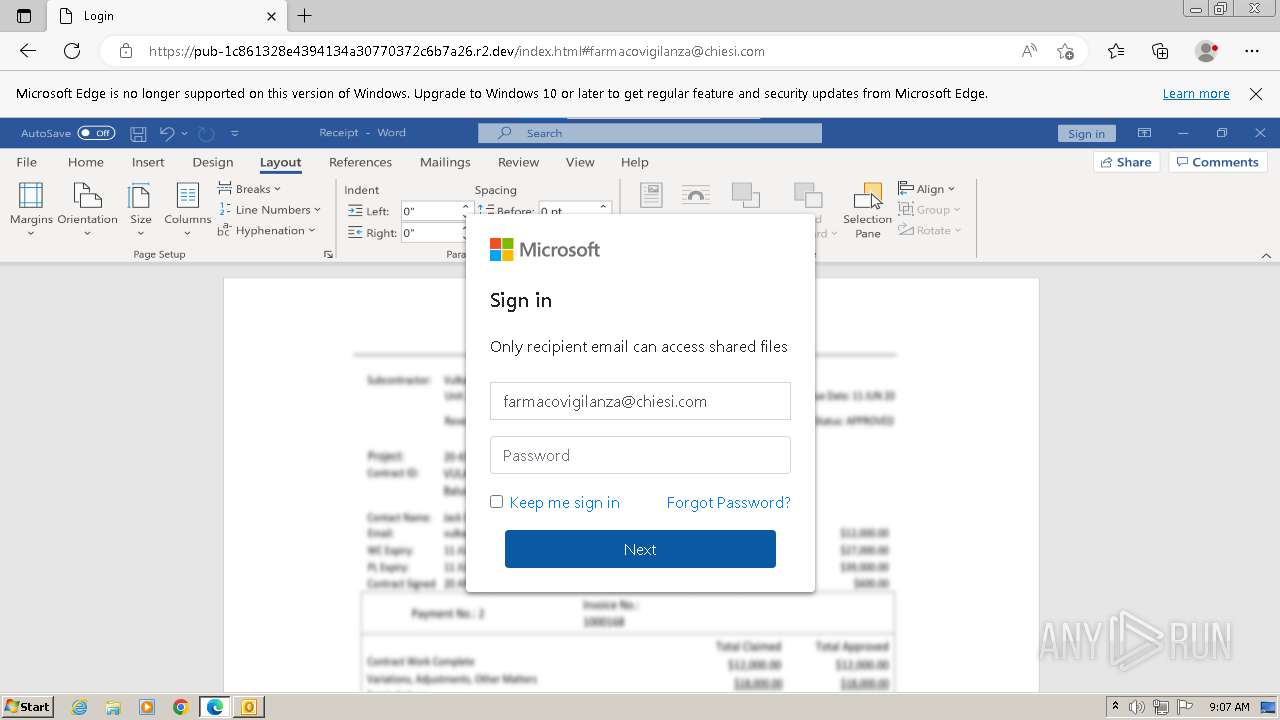Screen dimensions: 1280x720
Task: Launch Internet Explorer from taskbar
Action: 80,707
